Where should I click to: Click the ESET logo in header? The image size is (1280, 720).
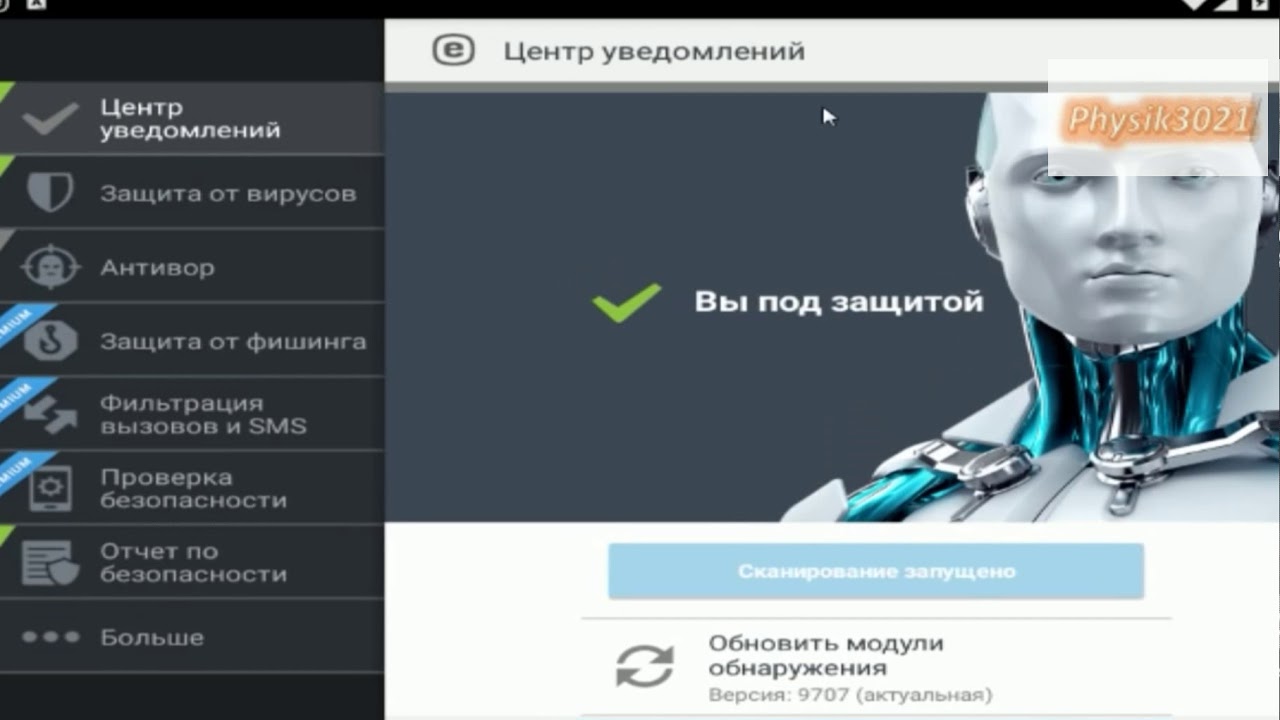click(453, 50)
